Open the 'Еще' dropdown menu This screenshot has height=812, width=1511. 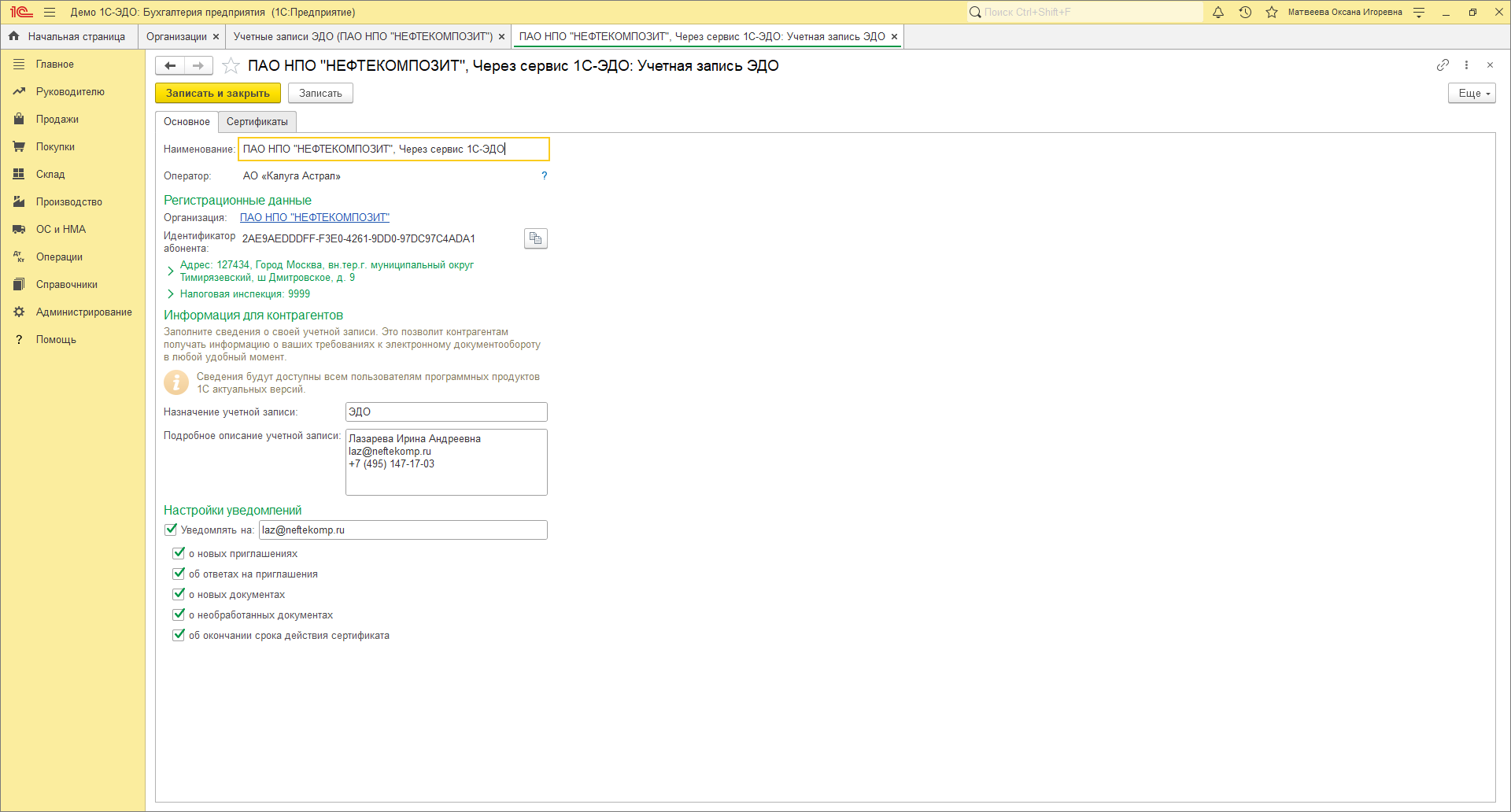click(1471, 93)
